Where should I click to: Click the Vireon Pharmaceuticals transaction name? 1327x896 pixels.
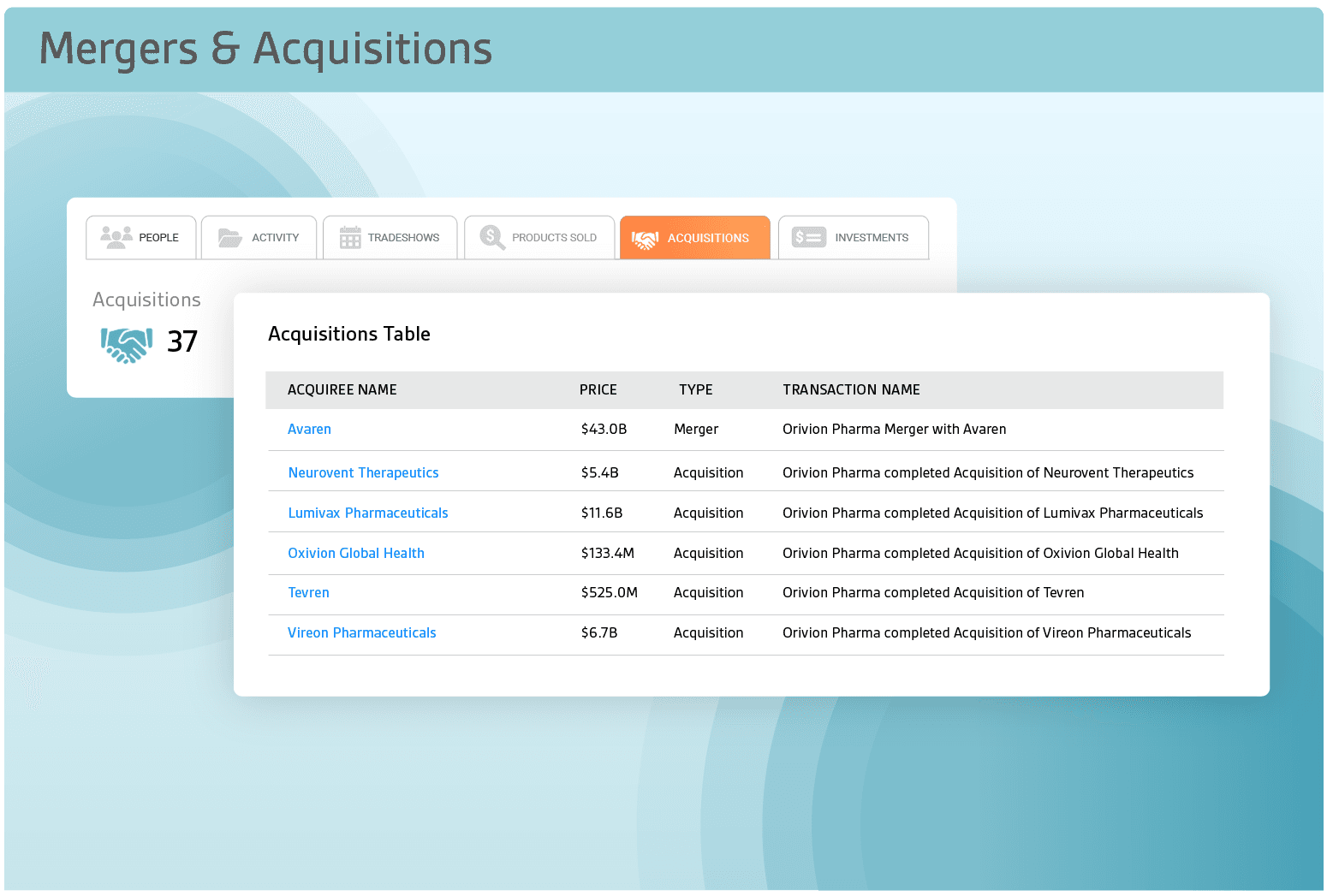click(x=987, y=633)
